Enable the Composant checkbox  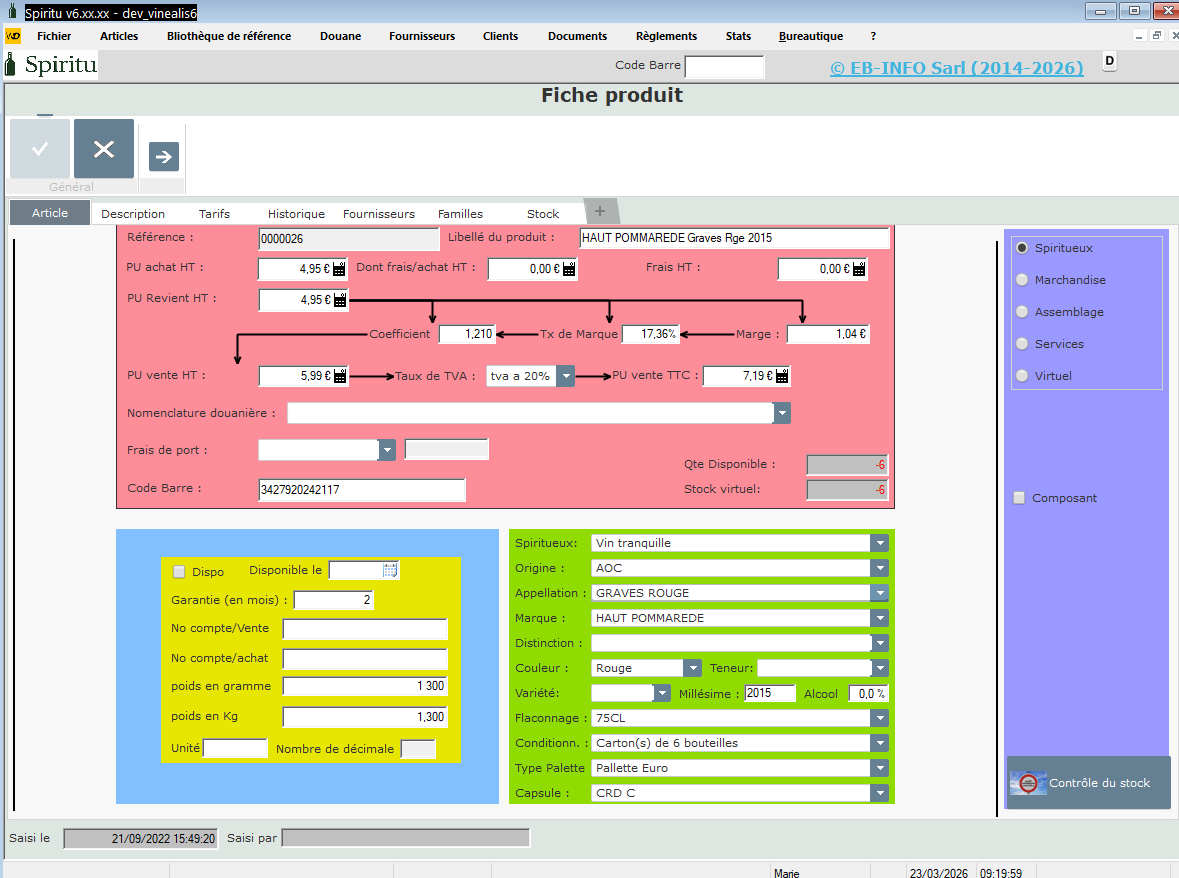click(1019, 498)
